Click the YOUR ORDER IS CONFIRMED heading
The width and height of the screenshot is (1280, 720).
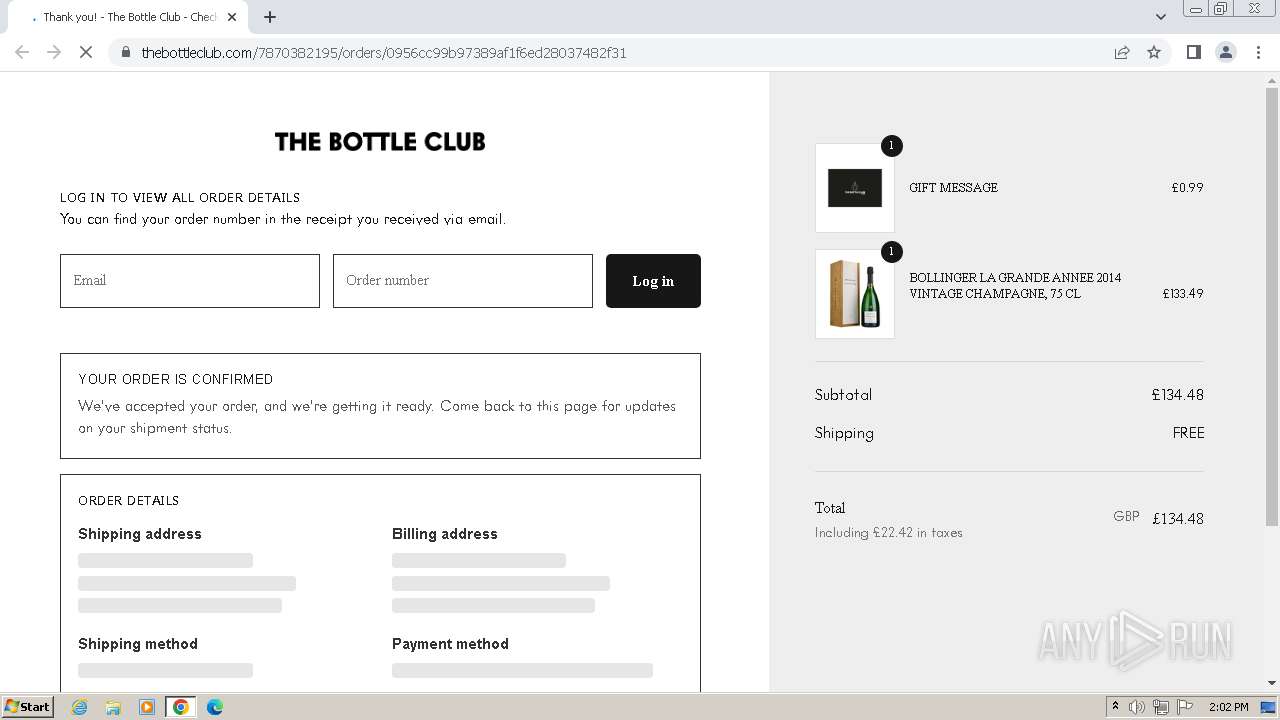pyautogui.click(x=176, y=380)
